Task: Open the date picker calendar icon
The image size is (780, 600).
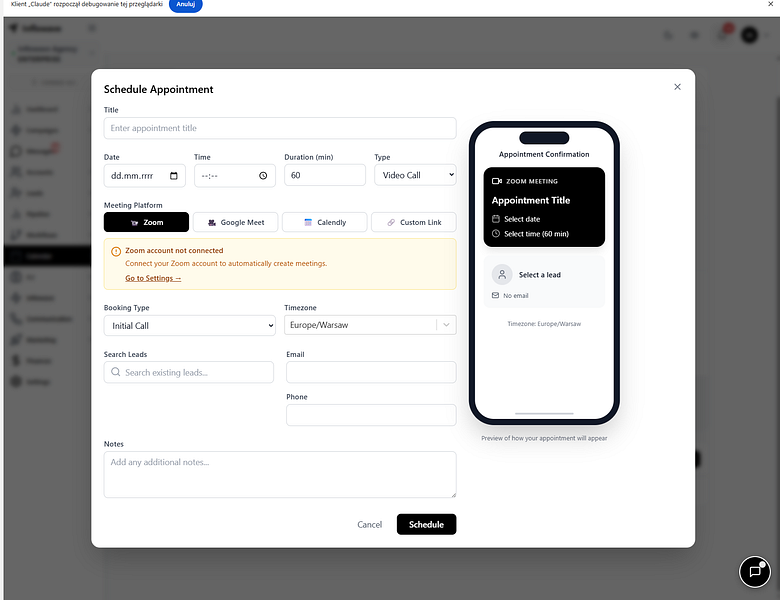Action: point(174,176)
